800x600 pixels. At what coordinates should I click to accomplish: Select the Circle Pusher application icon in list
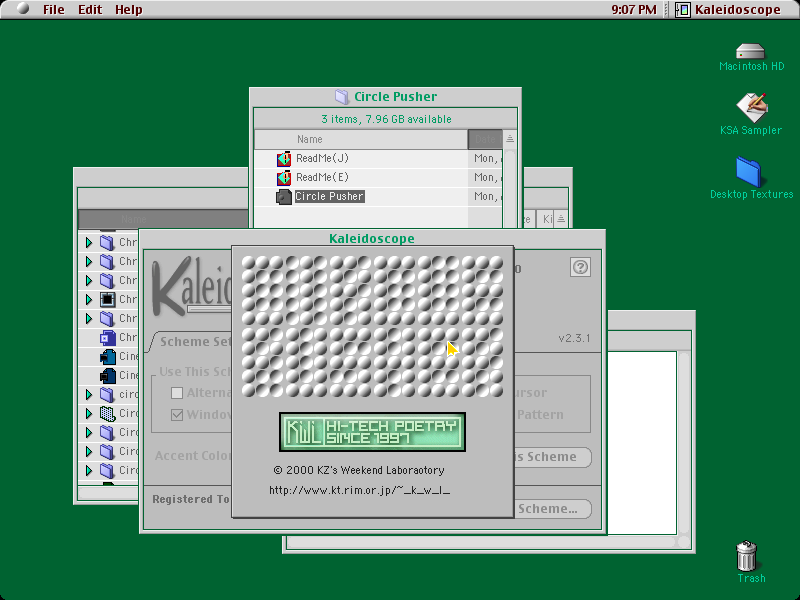coord(284,196)
